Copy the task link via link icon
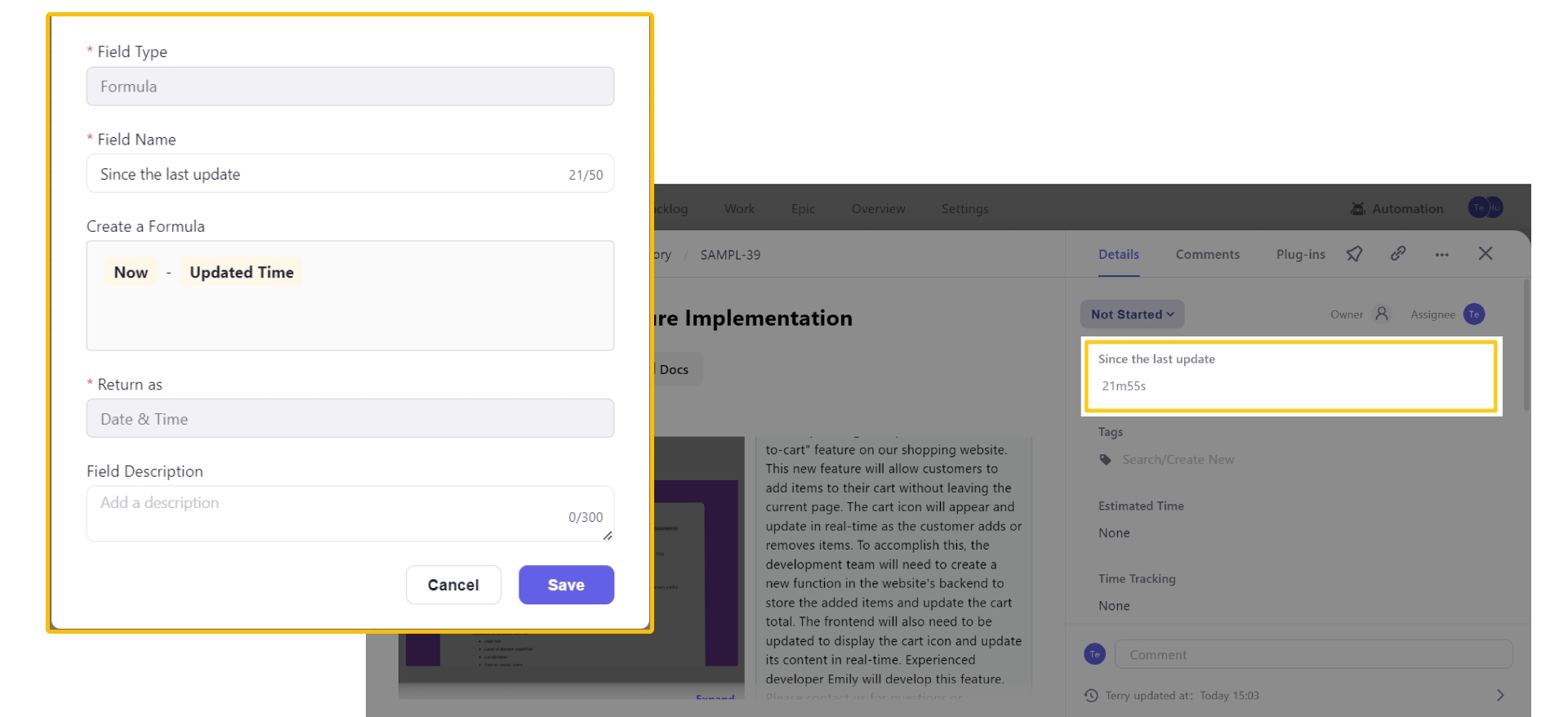 1398,254
